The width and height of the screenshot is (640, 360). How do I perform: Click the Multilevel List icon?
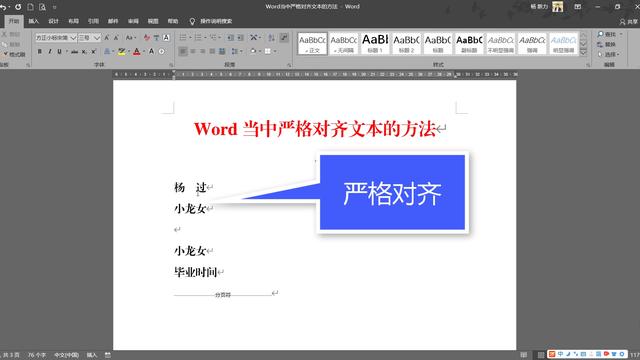pyautogui.click(x=213, y=38)
